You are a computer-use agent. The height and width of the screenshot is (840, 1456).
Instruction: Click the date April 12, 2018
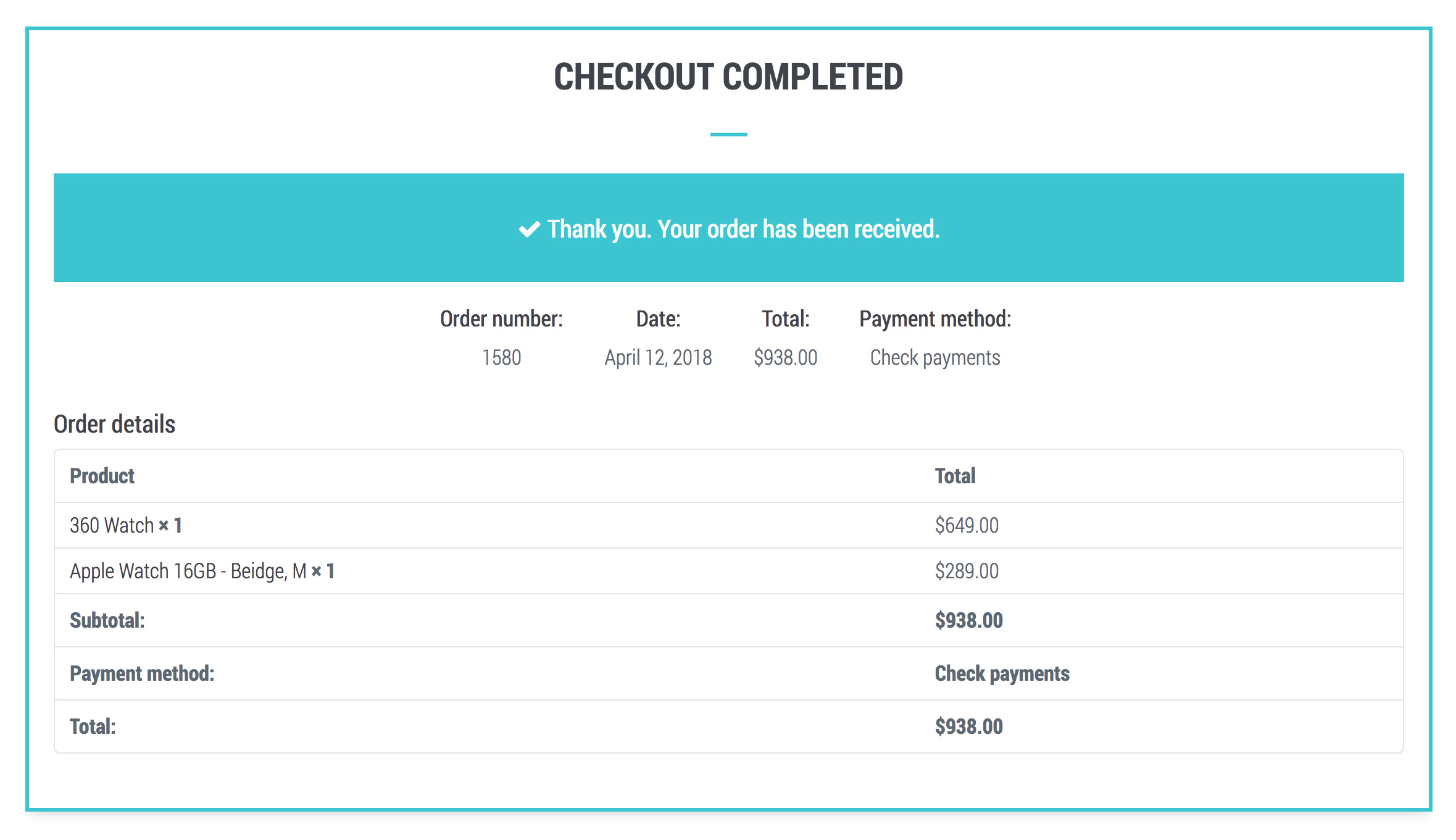(x=658, y=357)
